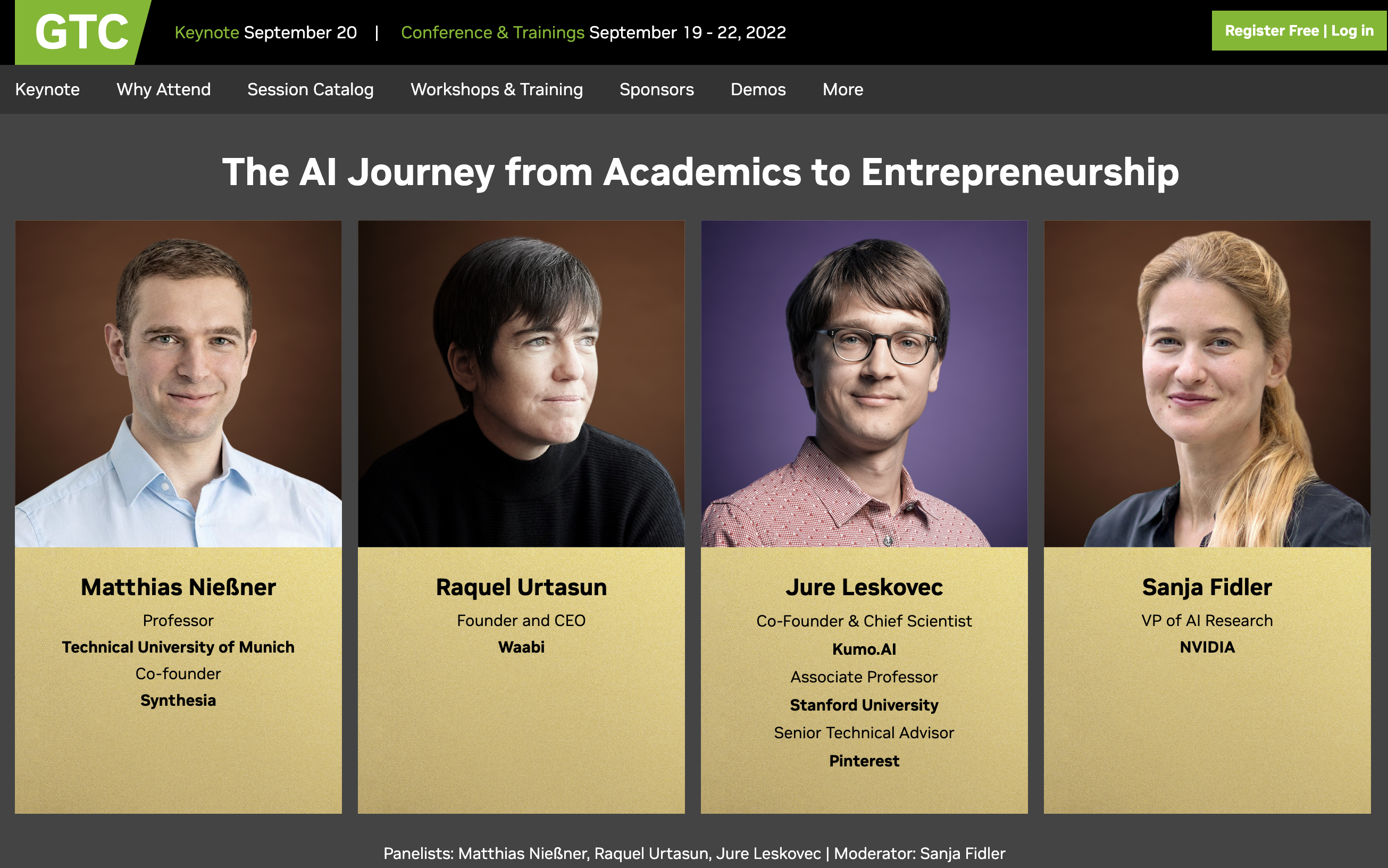The image size is (1388, 868).
Task: Select the Raquel Urtasun name heading
Action: (521, 588)
